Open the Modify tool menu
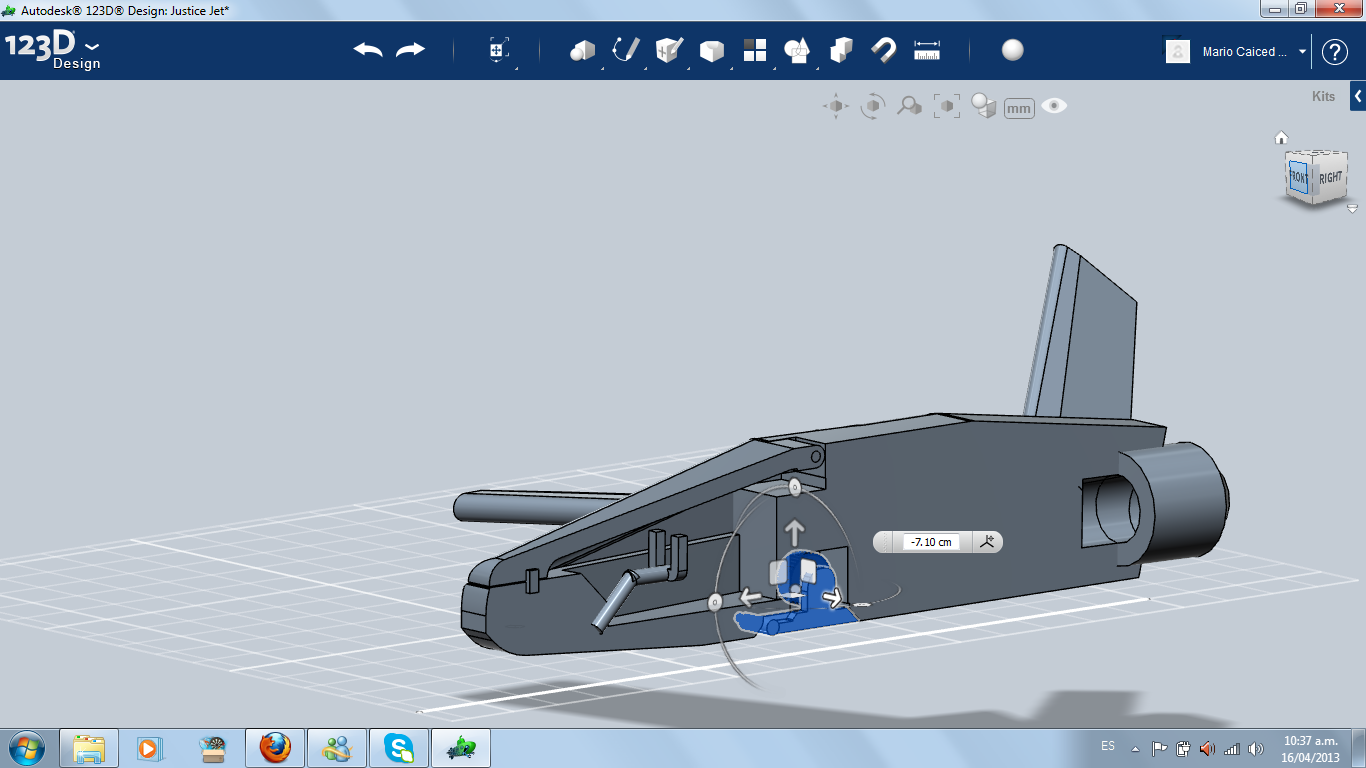Image resolution: width=1366 pixels, height=768 pixels. click(711, 50)
